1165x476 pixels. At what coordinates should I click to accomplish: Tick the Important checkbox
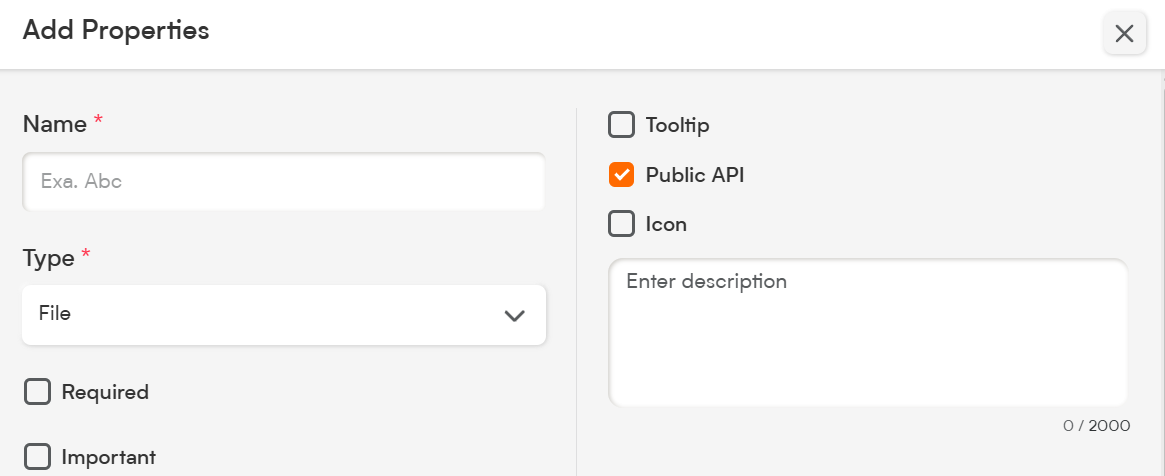coord(37,457)
